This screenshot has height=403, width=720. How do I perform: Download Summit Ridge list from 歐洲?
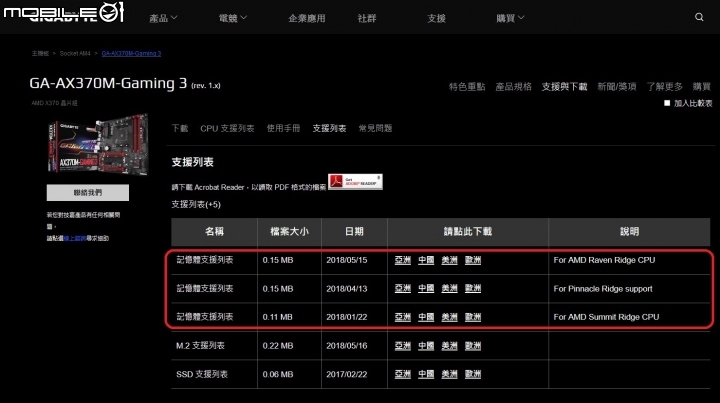[473, 317]
